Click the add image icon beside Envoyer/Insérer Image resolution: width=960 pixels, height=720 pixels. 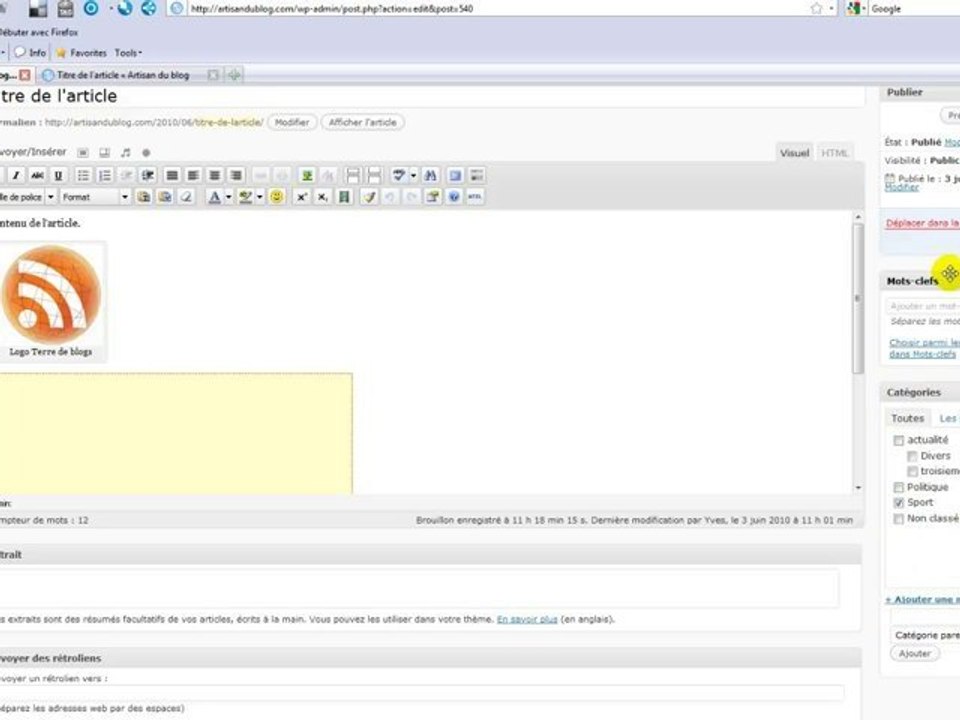click(x=83, y=152)
